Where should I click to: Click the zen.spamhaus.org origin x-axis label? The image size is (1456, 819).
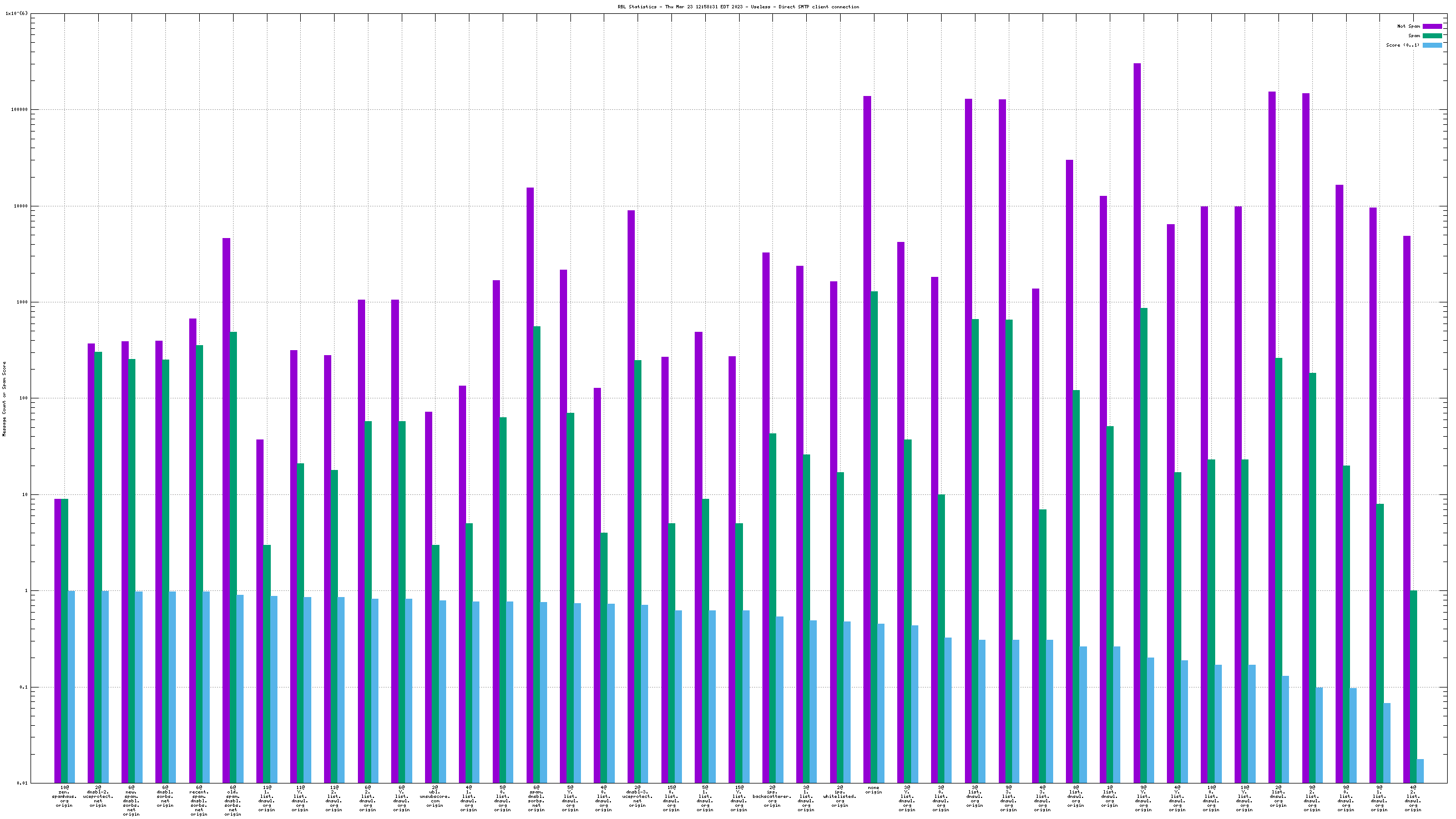pyautogui.click(x=64, y=796)
